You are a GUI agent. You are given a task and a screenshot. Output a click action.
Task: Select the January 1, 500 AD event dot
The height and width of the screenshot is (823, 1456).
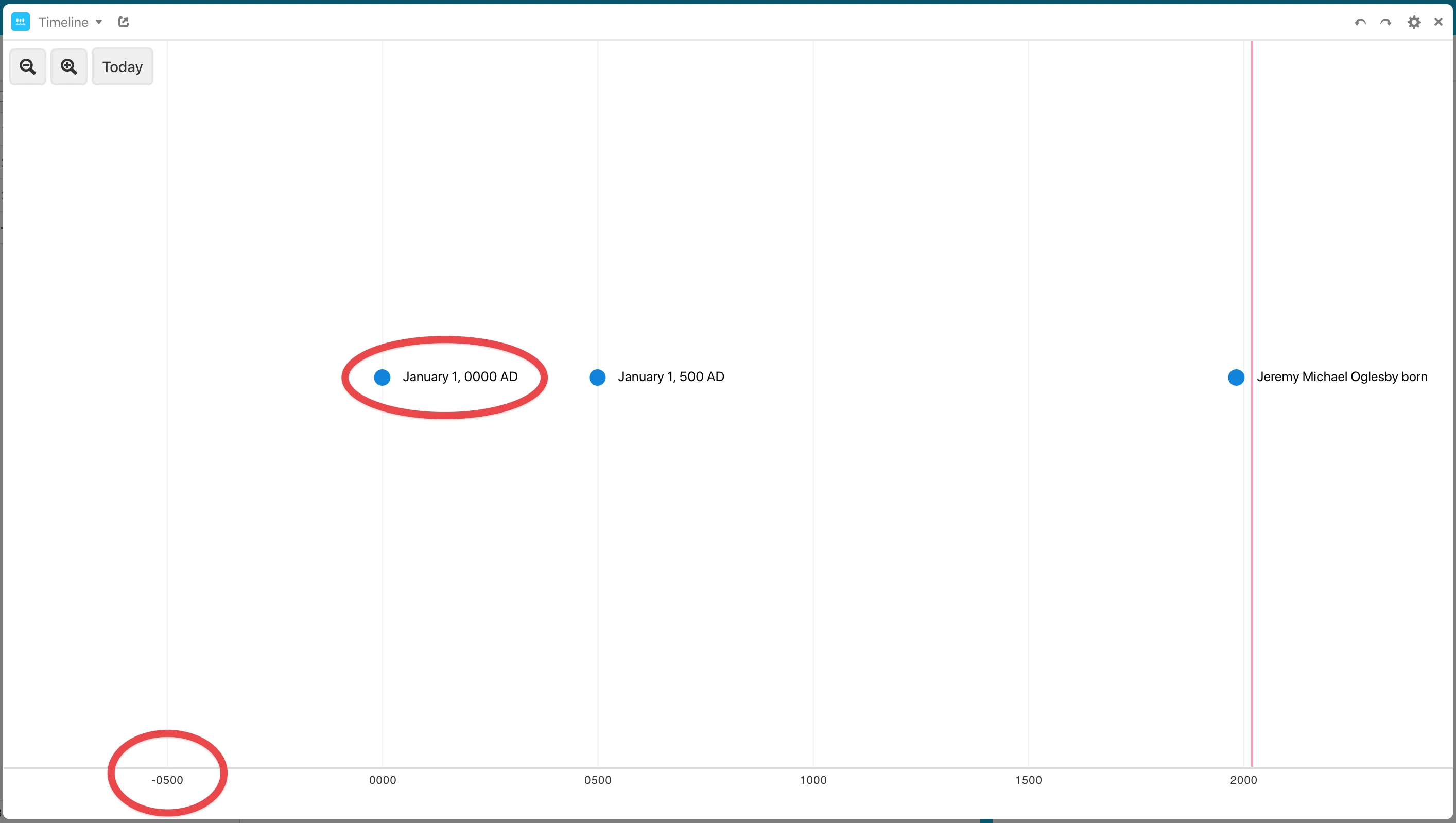[x=597, y=378]
